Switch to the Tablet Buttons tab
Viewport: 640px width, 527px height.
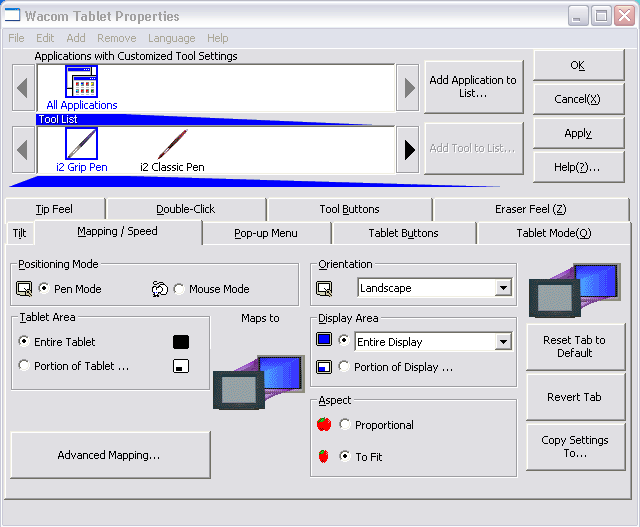pos(403,233)
